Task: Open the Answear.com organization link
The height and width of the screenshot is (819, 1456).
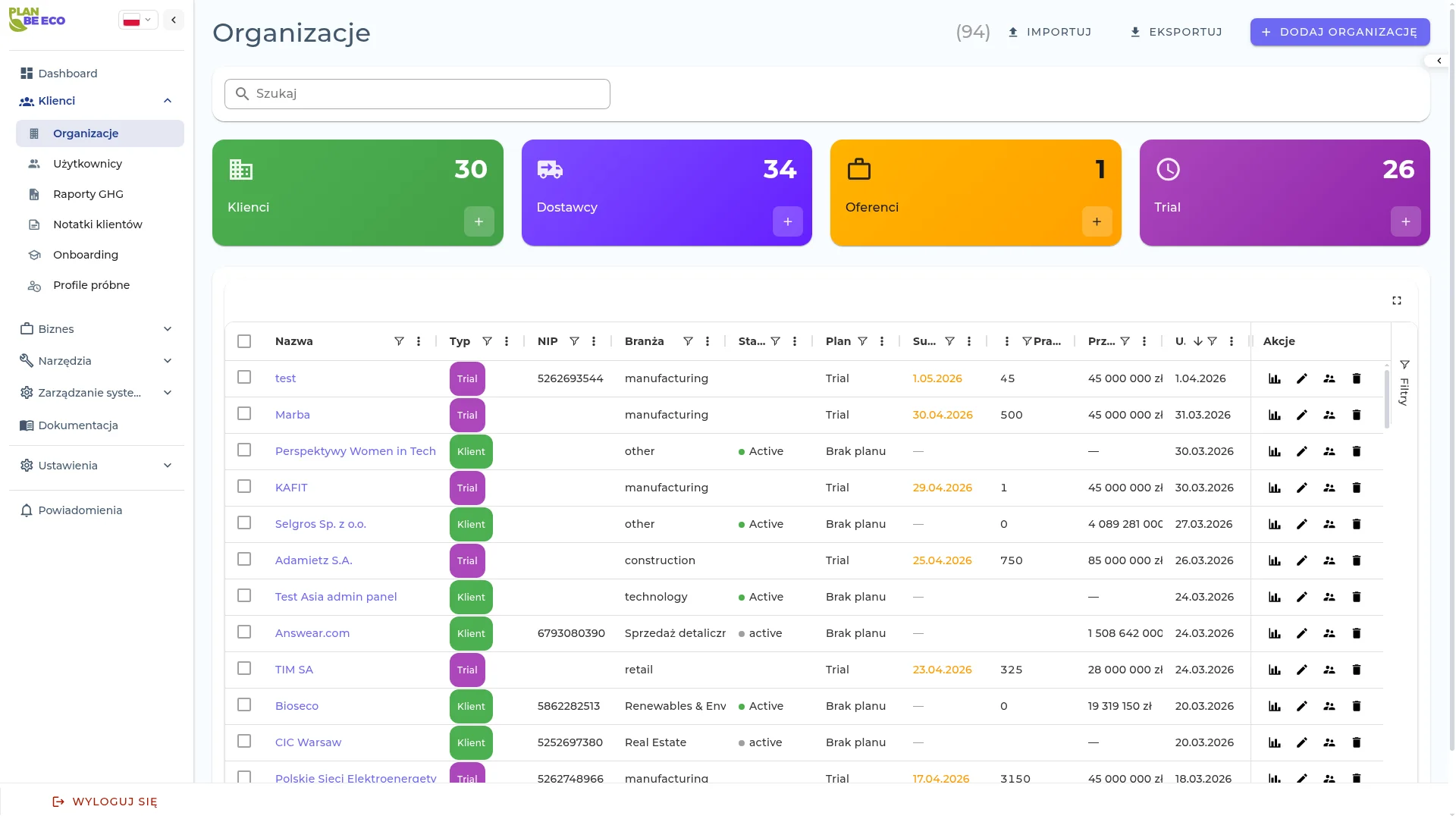Action: pyautogui.click(x=312, y=633)
